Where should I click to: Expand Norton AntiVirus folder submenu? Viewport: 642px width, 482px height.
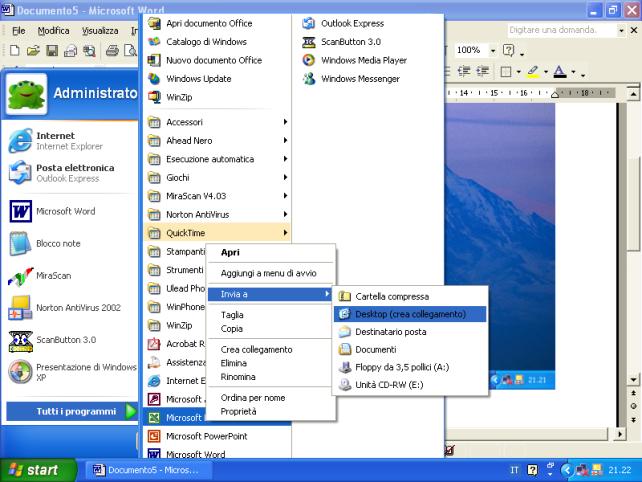pyautogui.click(x=217, y=214)
